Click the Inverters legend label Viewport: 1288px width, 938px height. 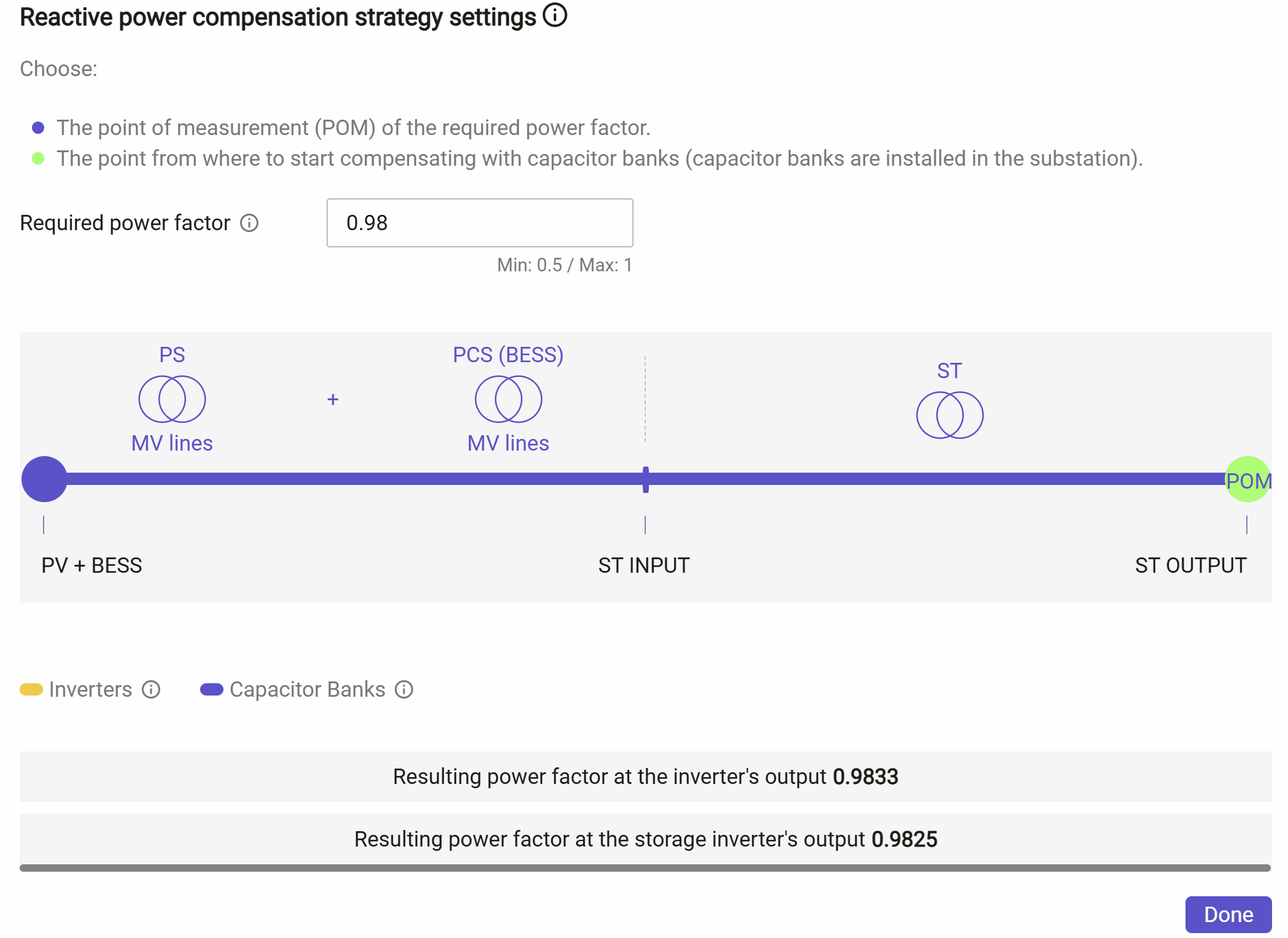pyautogui.click(x=90, y=689)
